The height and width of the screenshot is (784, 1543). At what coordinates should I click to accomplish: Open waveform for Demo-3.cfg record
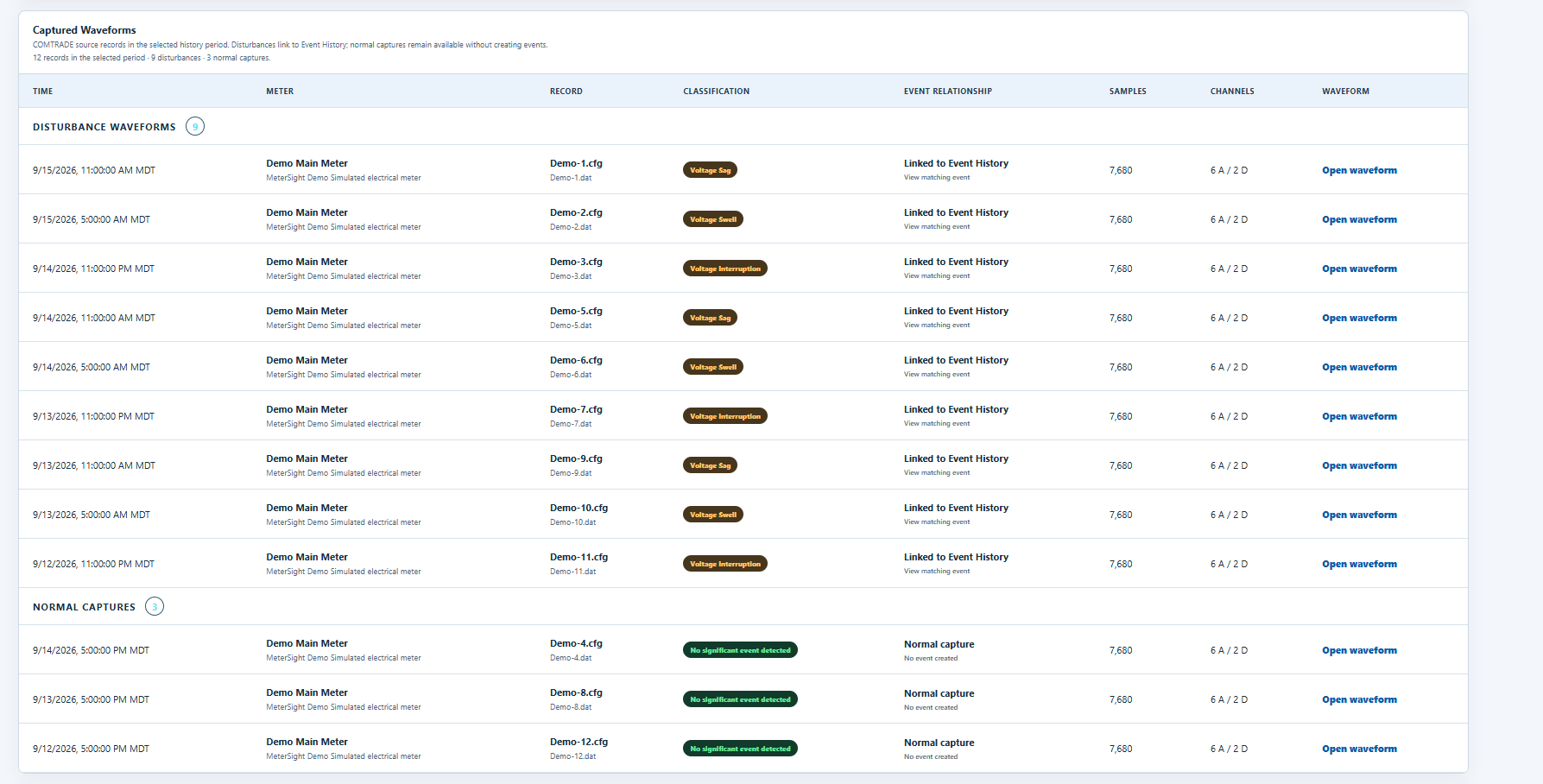[x=1359, y=269]
